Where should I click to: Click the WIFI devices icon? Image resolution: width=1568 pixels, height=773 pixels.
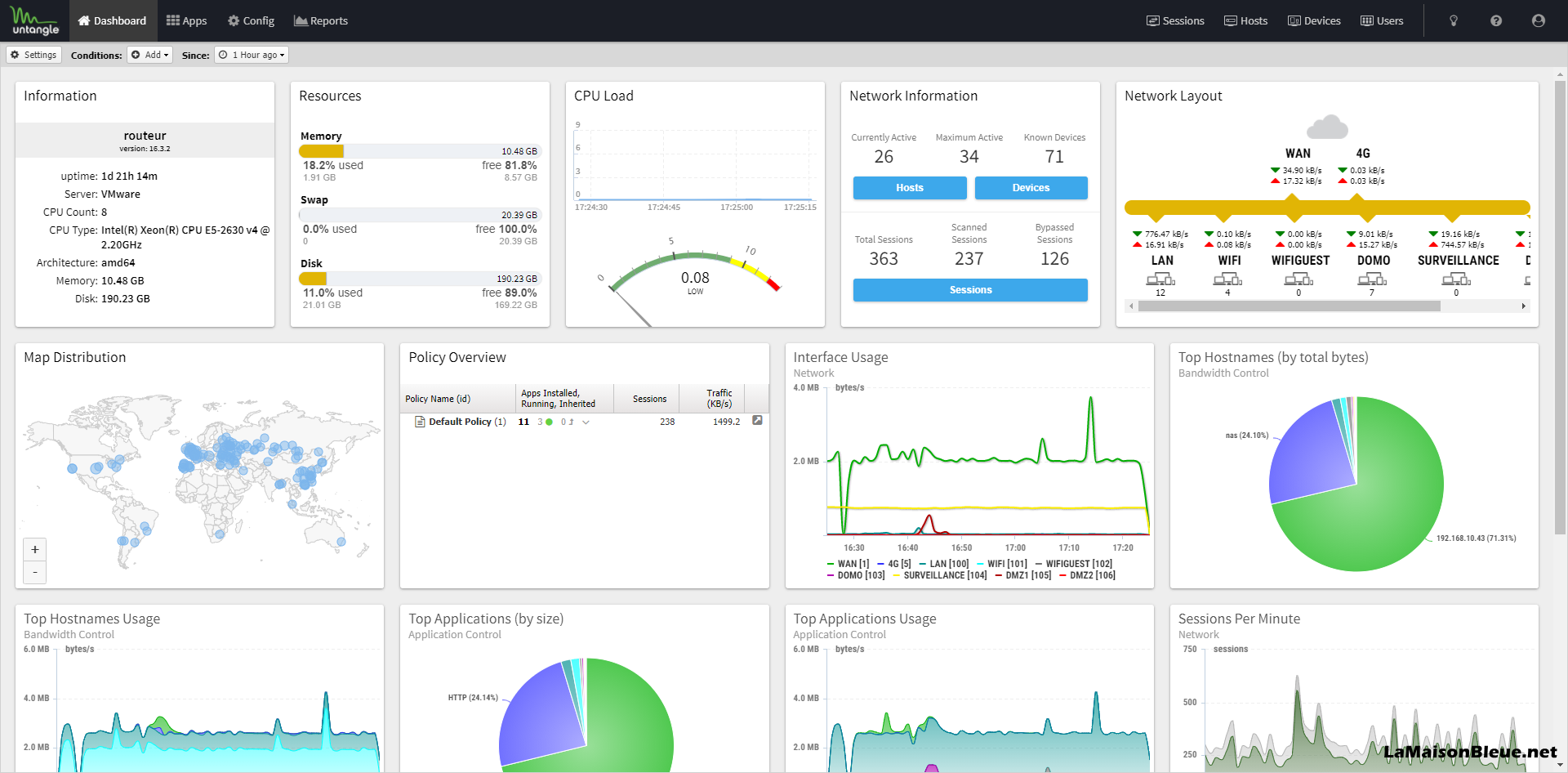[1227, 279]
